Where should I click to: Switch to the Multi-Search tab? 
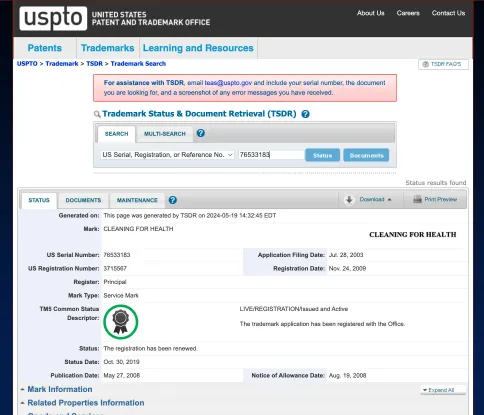(165, 134)
